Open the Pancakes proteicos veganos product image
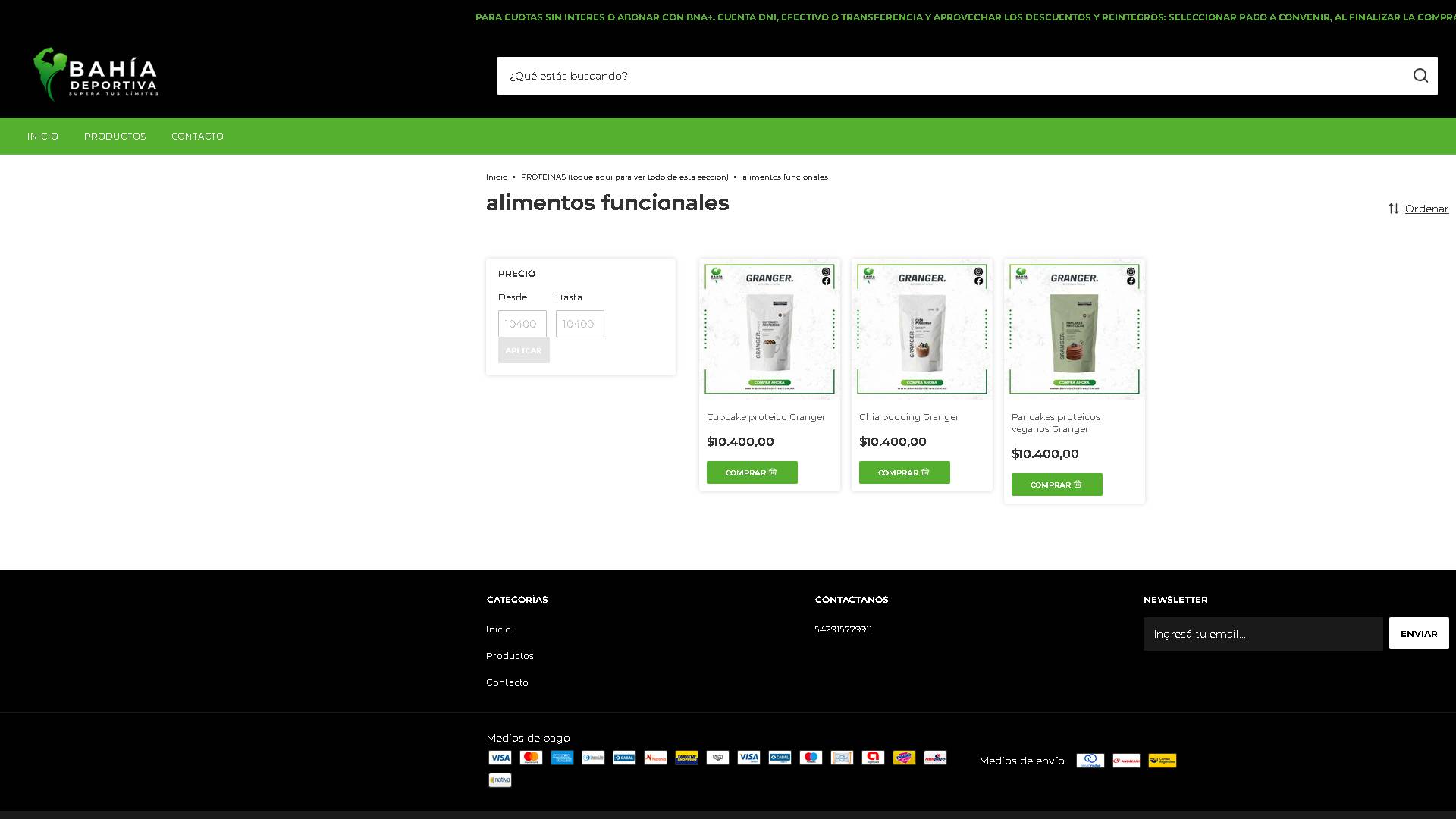This screenshot has height=819, width=1456. (1075, 329)
